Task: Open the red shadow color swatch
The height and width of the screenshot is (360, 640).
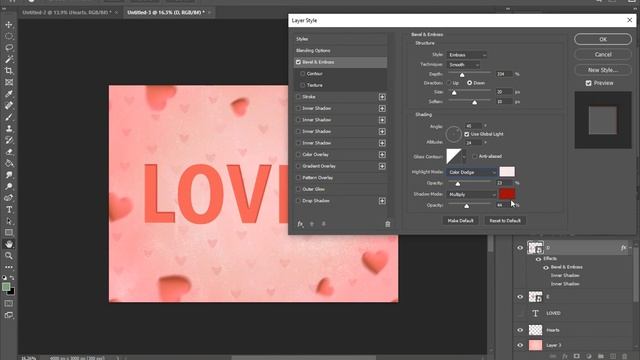Action: coord(507,193)
